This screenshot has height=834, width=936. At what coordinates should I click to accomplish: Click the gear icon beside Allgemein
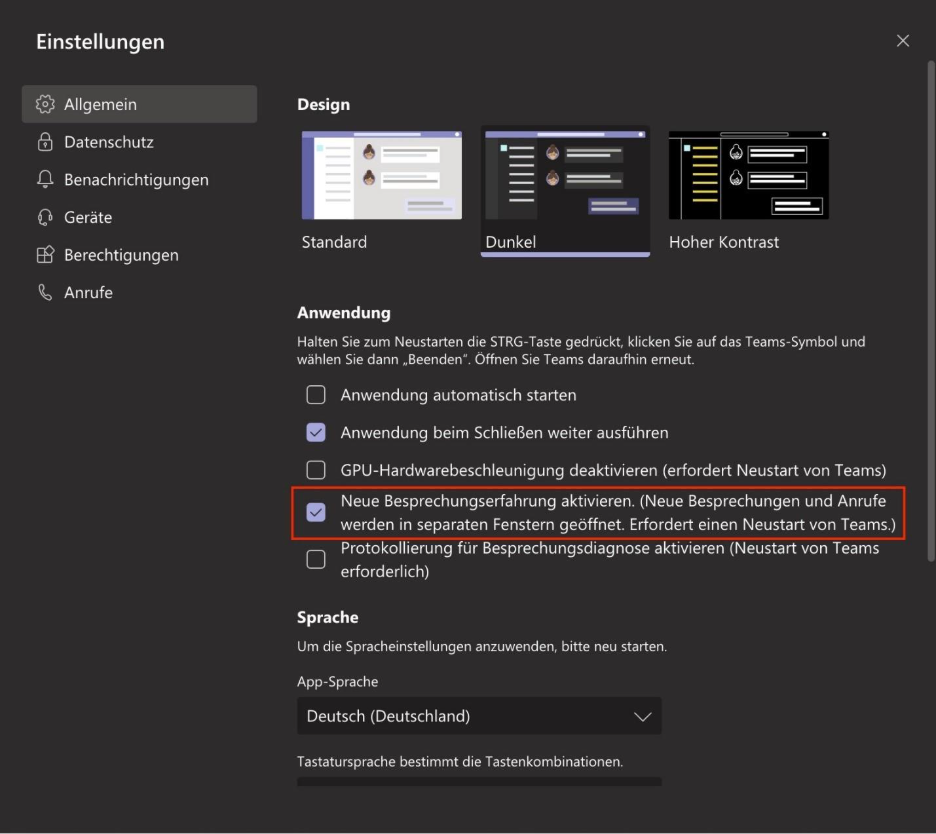pyautogui.click(x=45, y=104)
